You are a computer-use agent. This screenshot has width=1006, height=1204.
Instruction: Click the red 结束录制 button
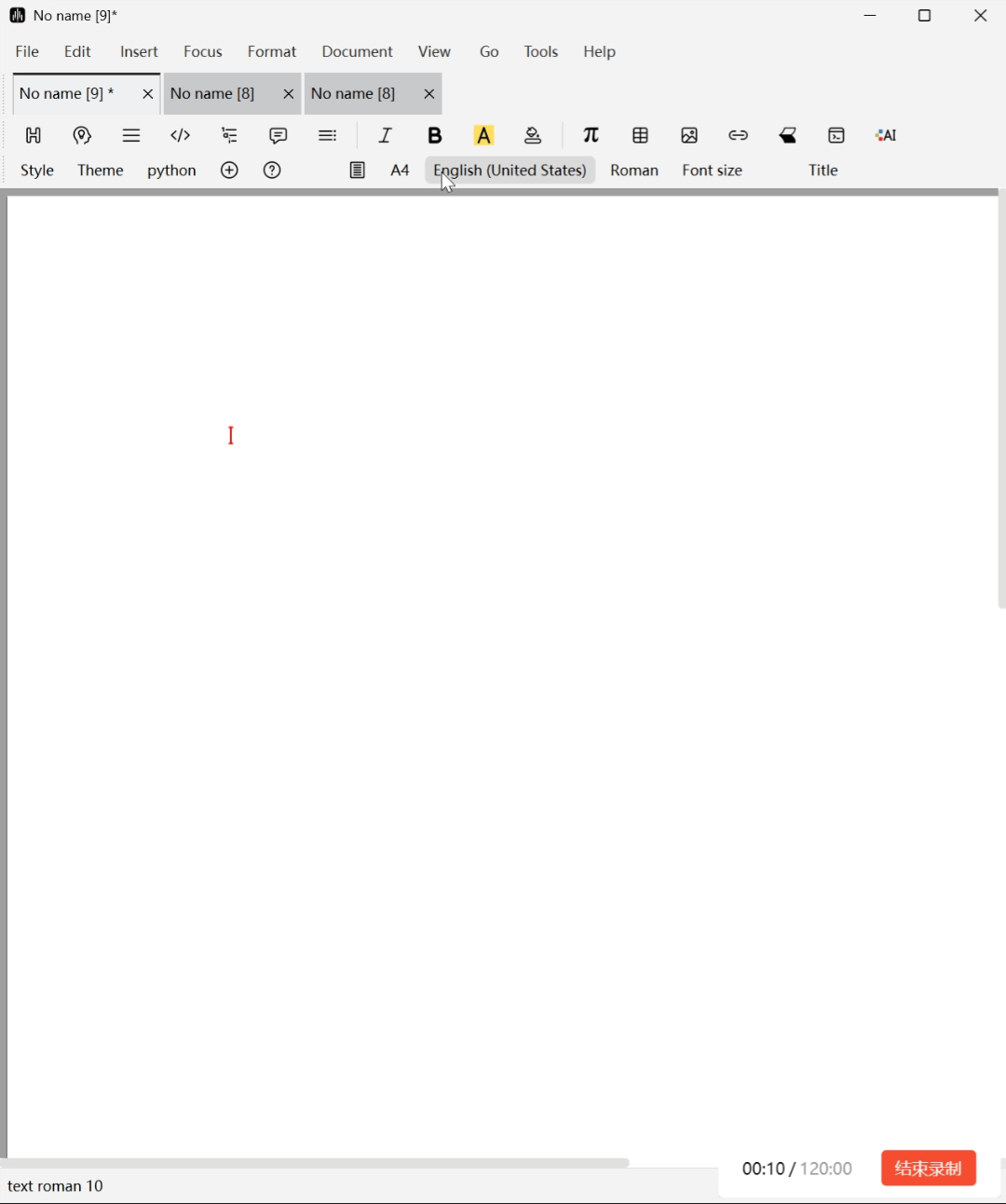tap(928, 1168)
